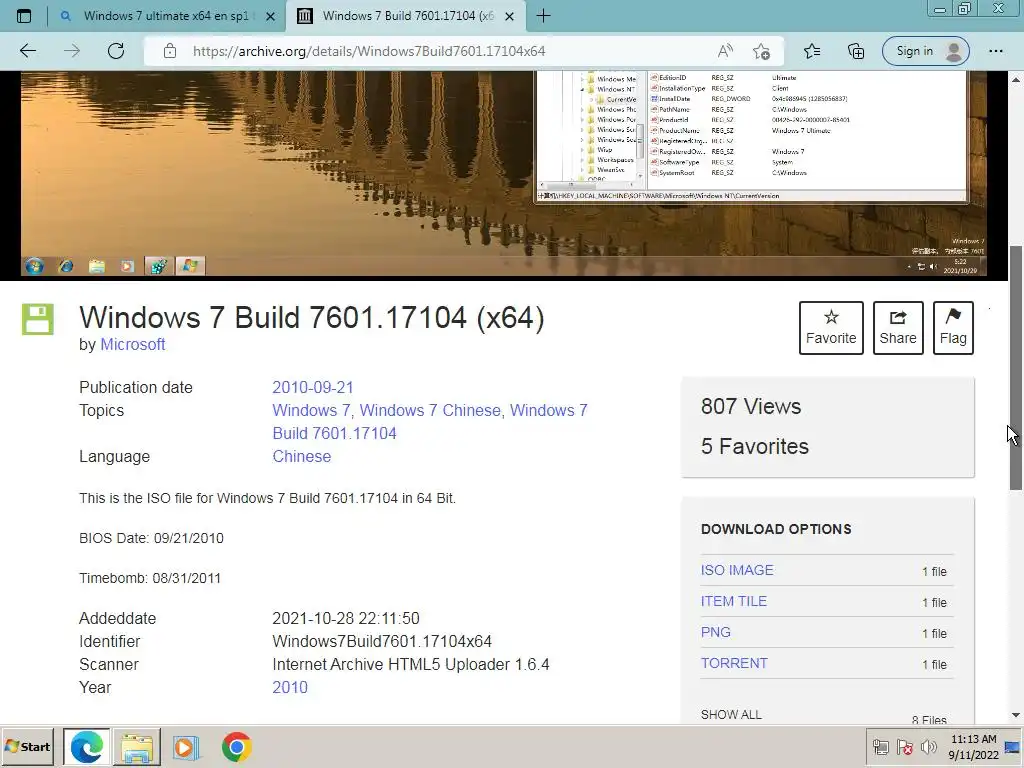Download the PNG file
Viewport: 1024px width, 768px height.
pyautogui.click(x=716, y=632)
